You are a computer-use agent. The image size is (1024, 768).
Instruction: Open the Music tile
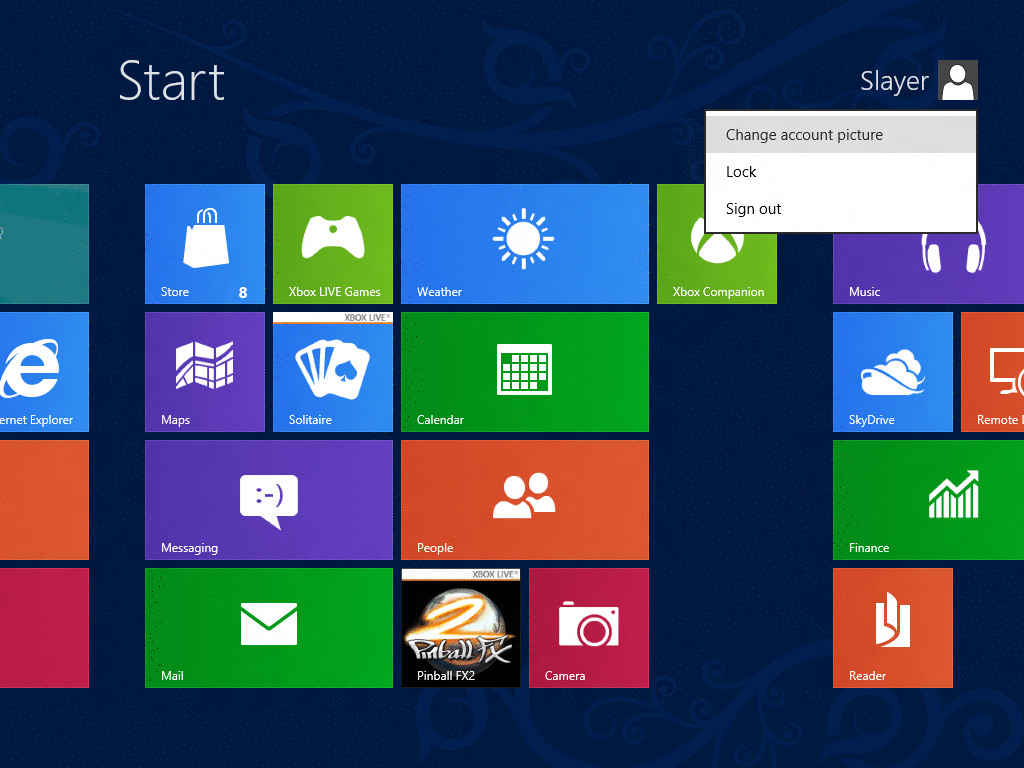coord(928,268)
